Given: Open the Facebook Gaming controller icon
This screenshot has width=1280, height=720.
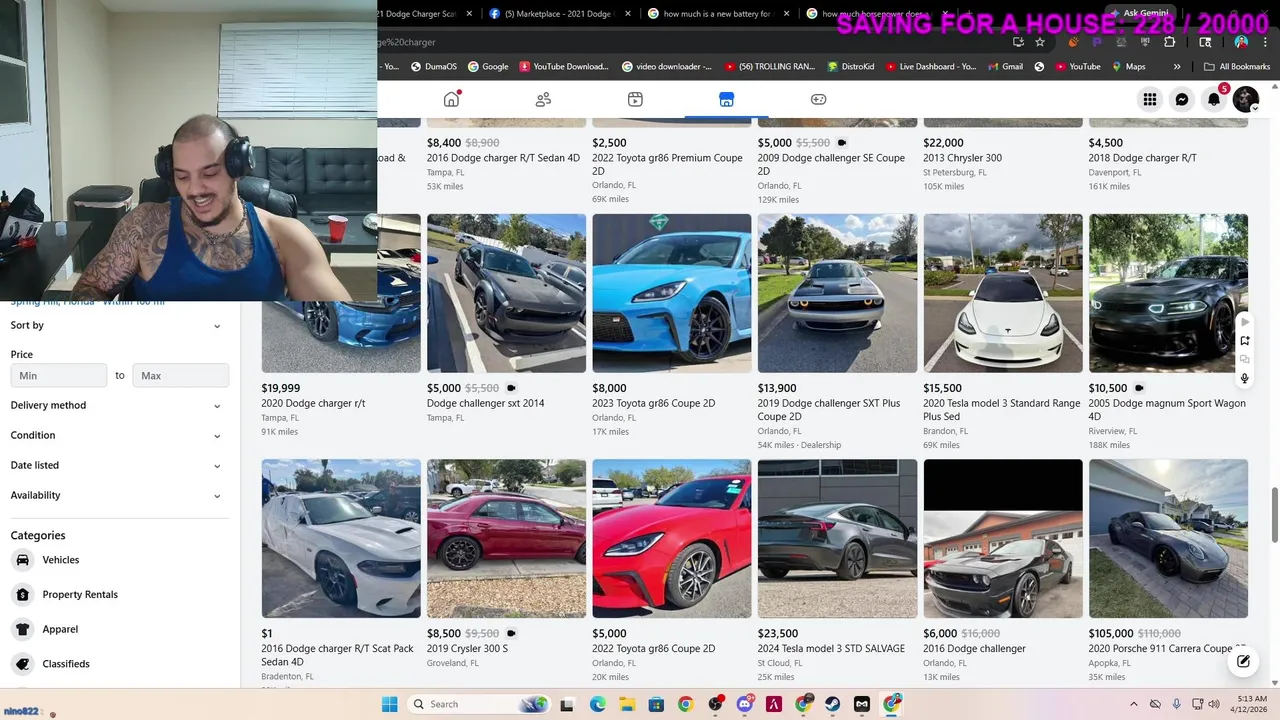Looking at the screenshot, I should coord(818,99).
